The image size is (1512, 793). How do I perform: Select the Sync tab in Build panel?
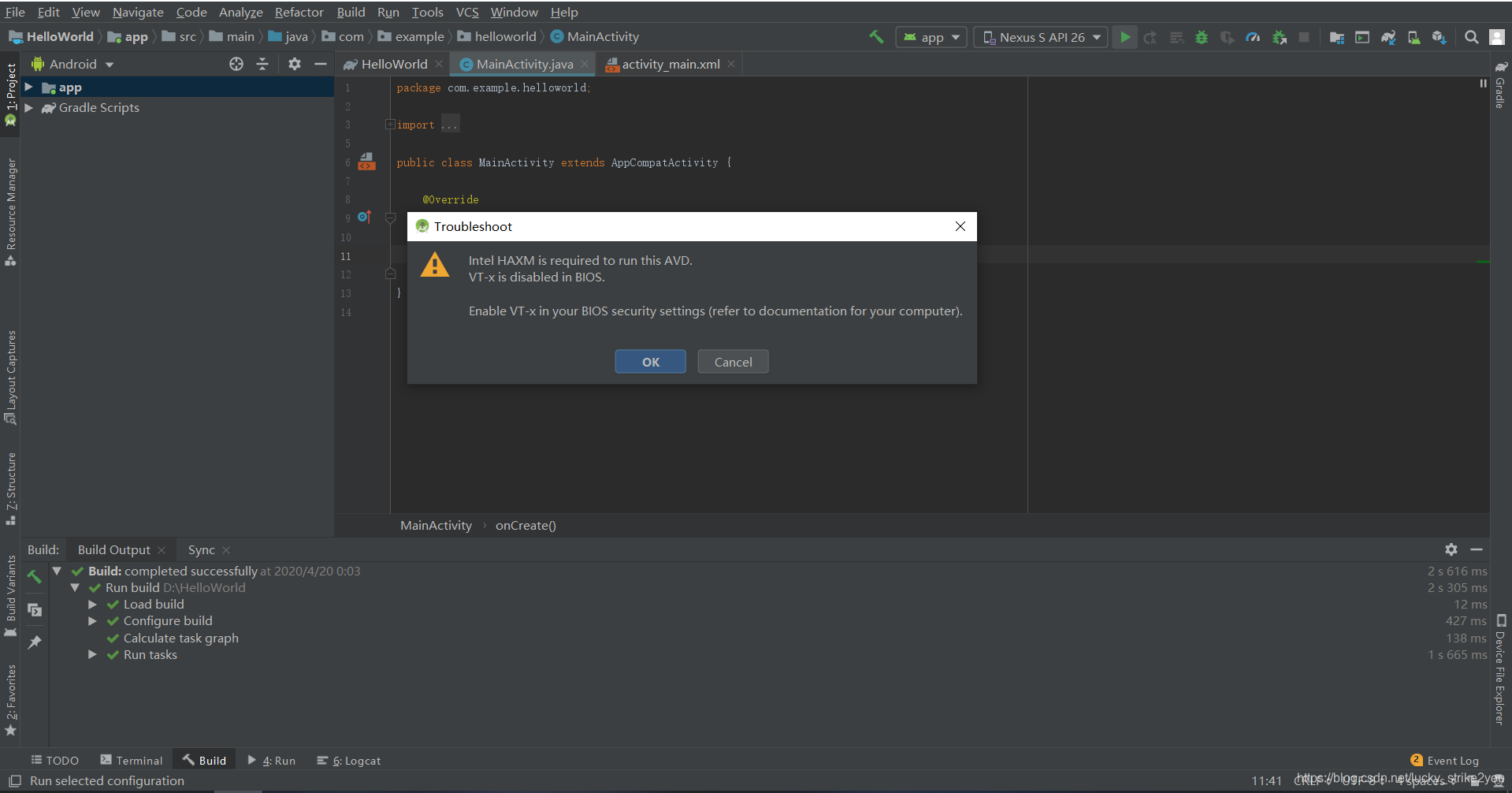coord(201,549)
